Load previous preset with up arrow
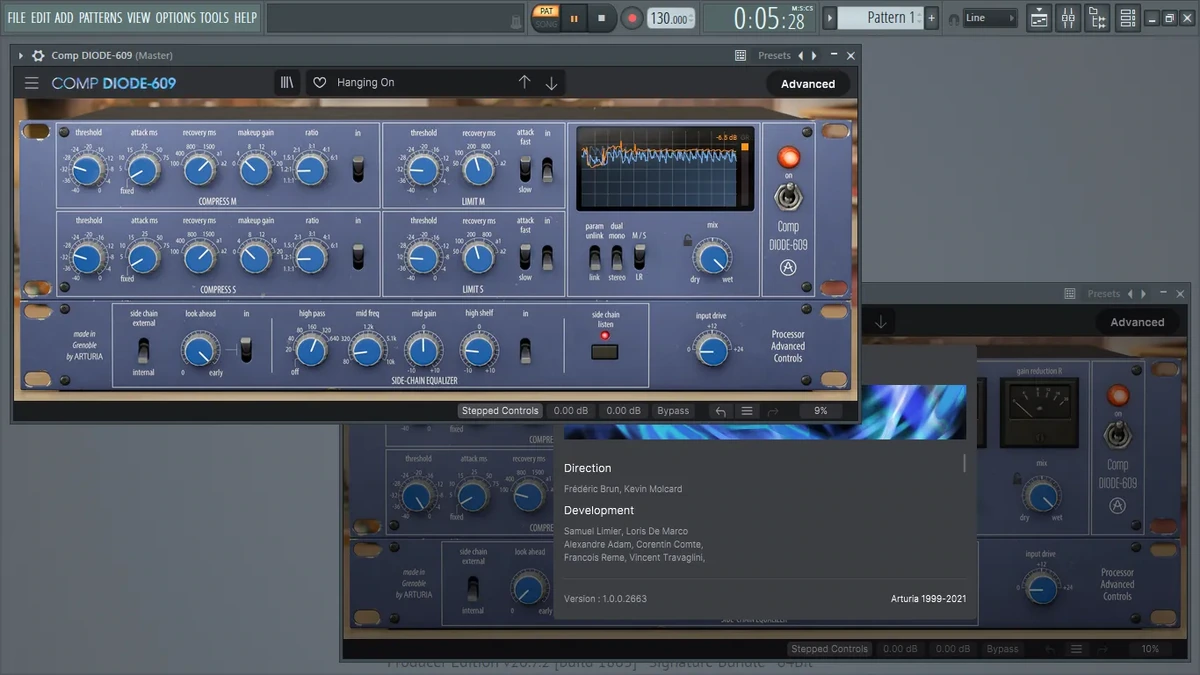 coord(524,83)
